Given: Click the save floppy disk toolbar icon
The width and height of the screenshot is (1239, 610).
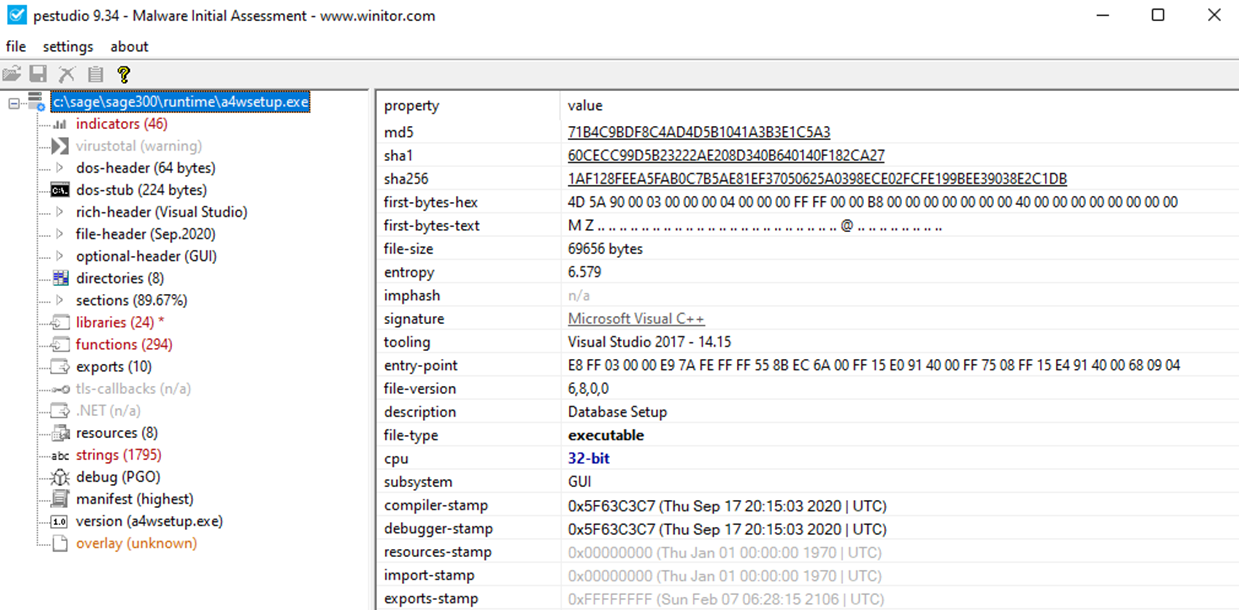Looking at the screenshot, I should (38, 74).
